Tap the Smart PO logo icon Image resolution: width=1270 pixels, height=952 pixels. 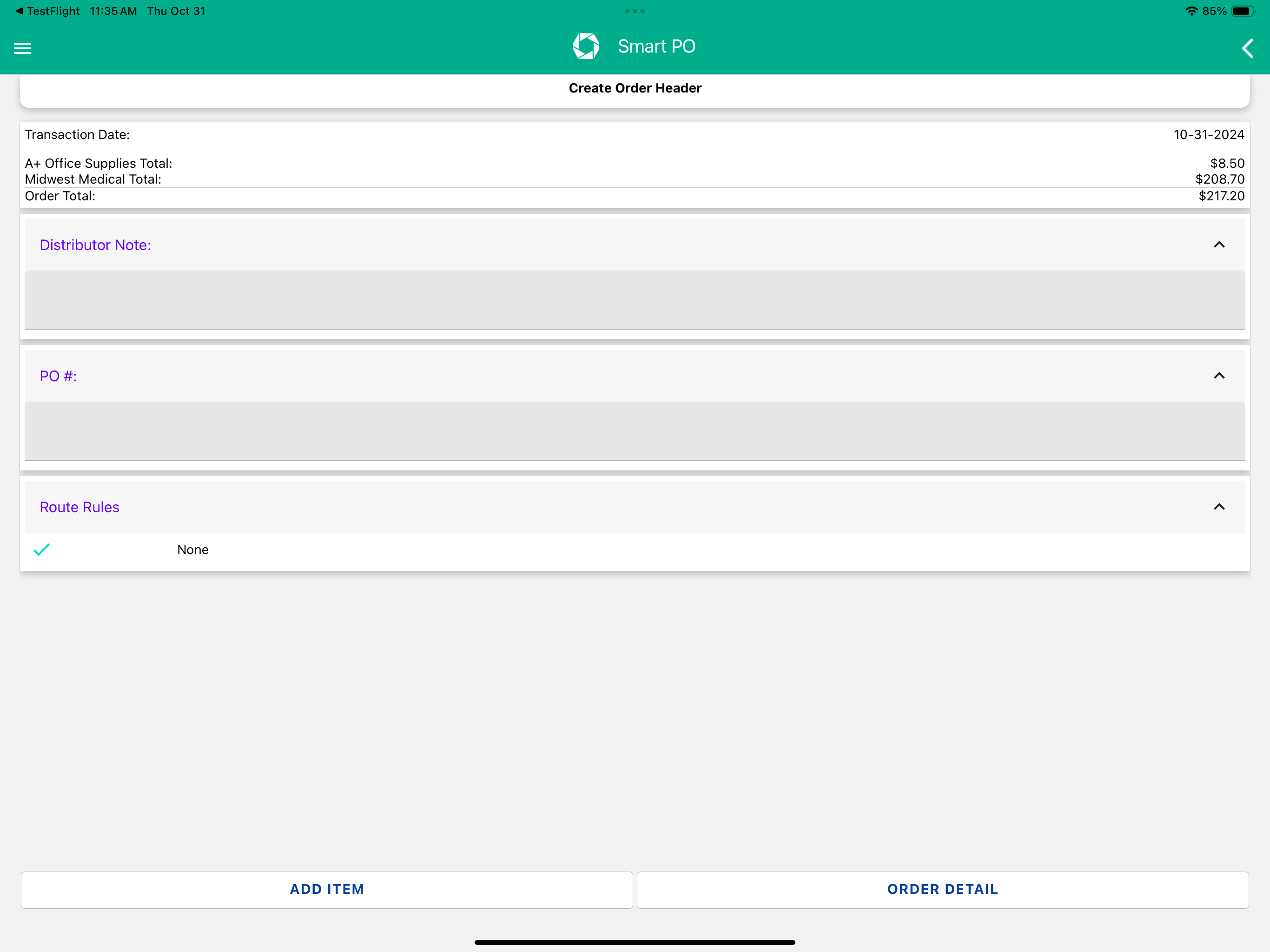pyautogui.click(x=586, y=46)
